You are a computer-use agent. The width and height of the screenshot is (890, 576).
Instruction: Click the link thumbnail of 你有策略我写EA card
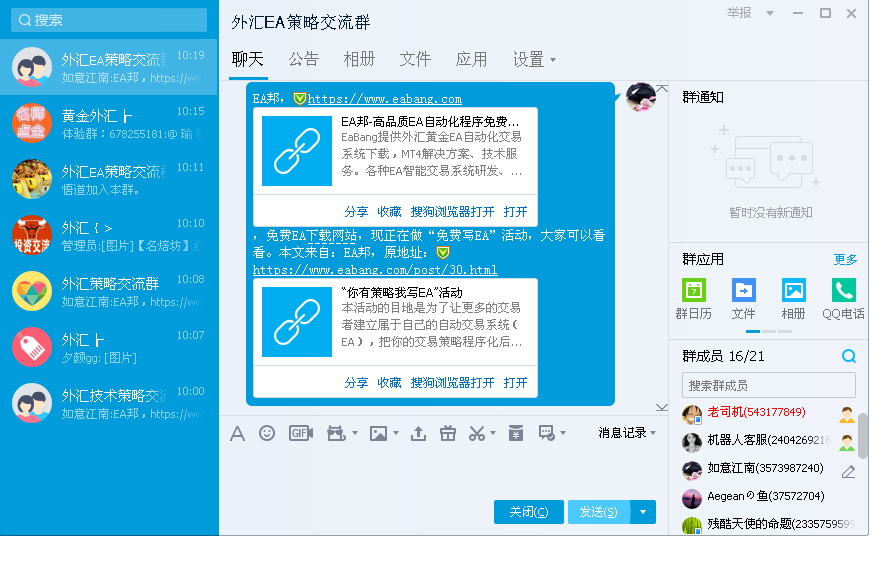(x=297, y=322)
